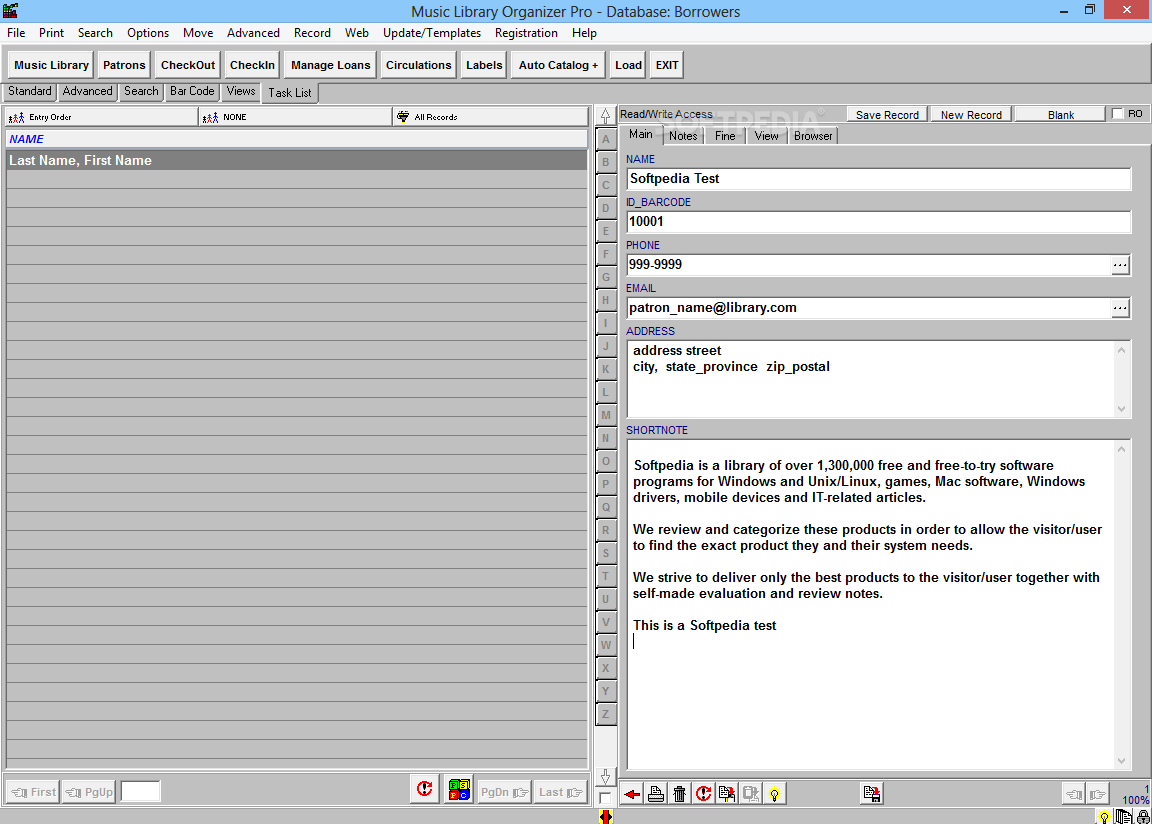Click the copy record document icon
Image resolution: width=1152 pixels, height=824 pixels.
point(727,794)
